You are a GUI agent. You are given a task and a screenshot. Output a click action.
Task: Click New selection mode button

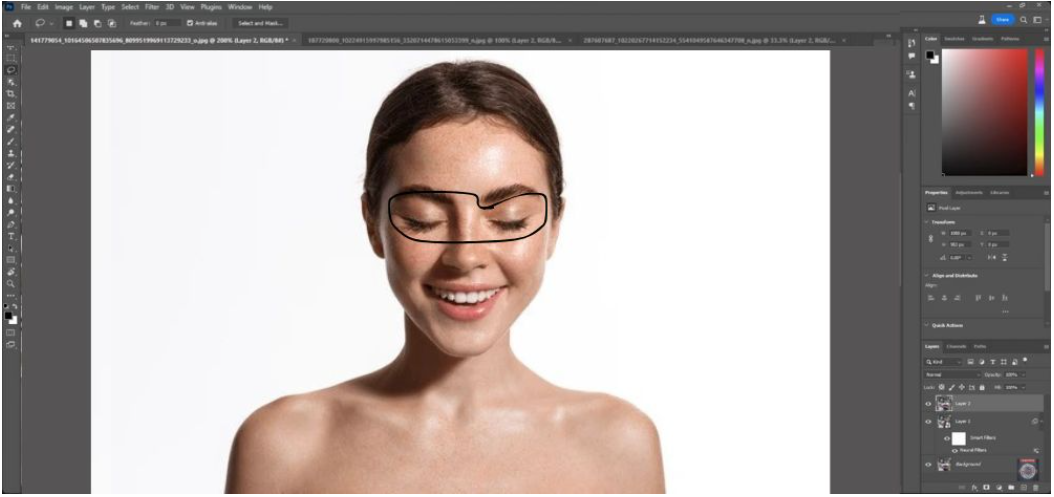coord(68,23)
